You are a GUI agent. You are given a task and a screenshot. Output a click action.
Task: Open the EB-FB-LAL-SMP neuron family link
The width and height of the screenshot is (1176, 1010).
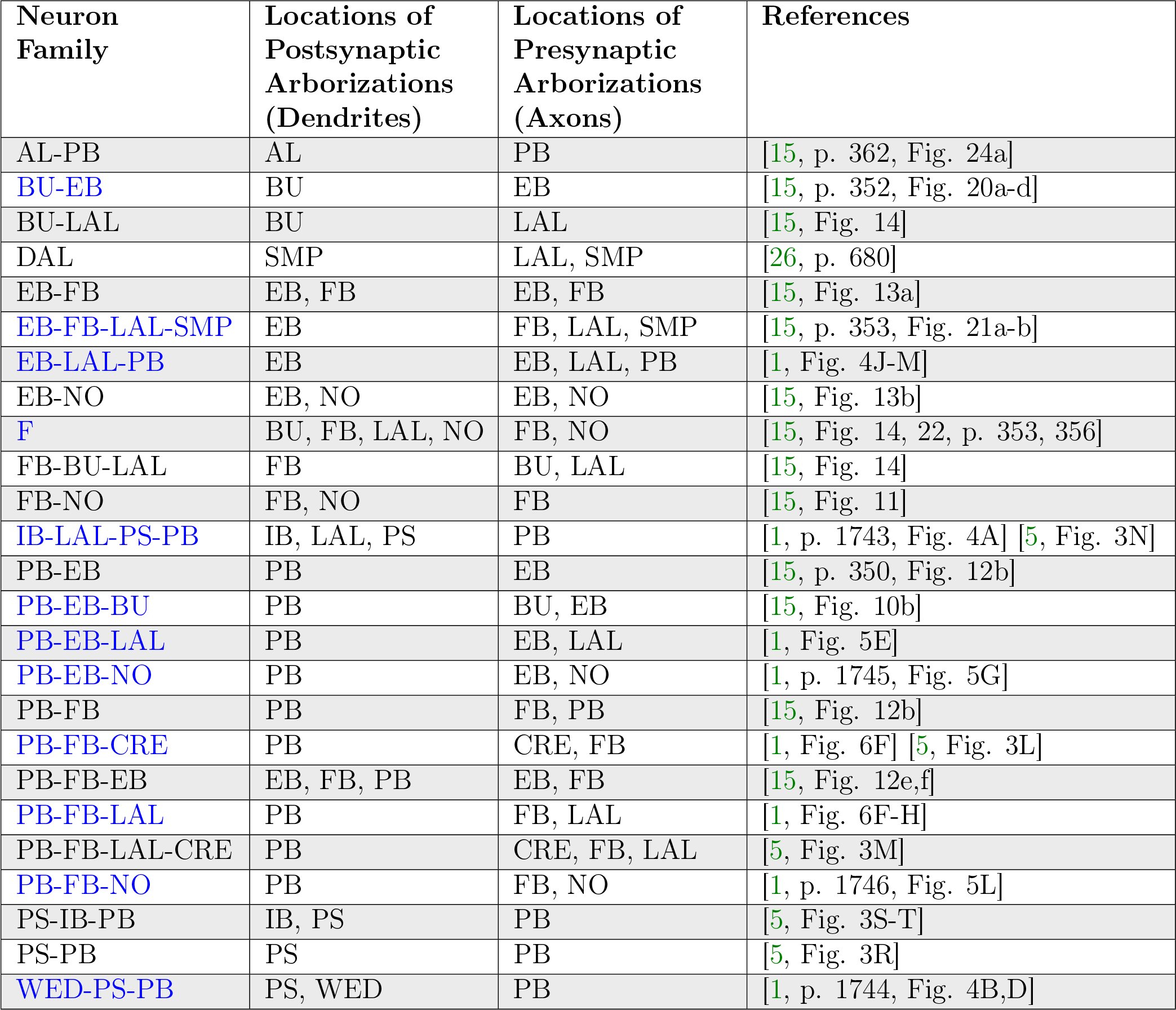click(x=125, y=327)
